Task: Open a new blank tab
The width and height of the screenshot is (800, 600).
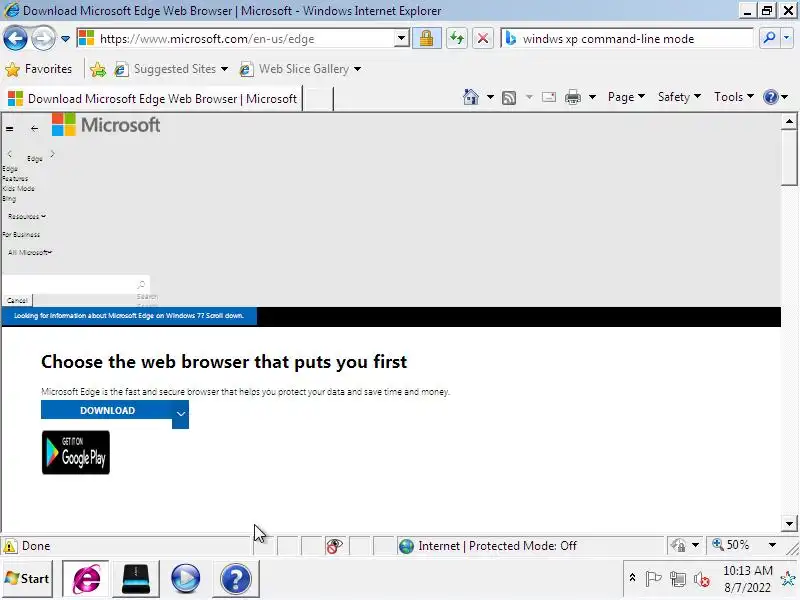Action: (318, 98)
